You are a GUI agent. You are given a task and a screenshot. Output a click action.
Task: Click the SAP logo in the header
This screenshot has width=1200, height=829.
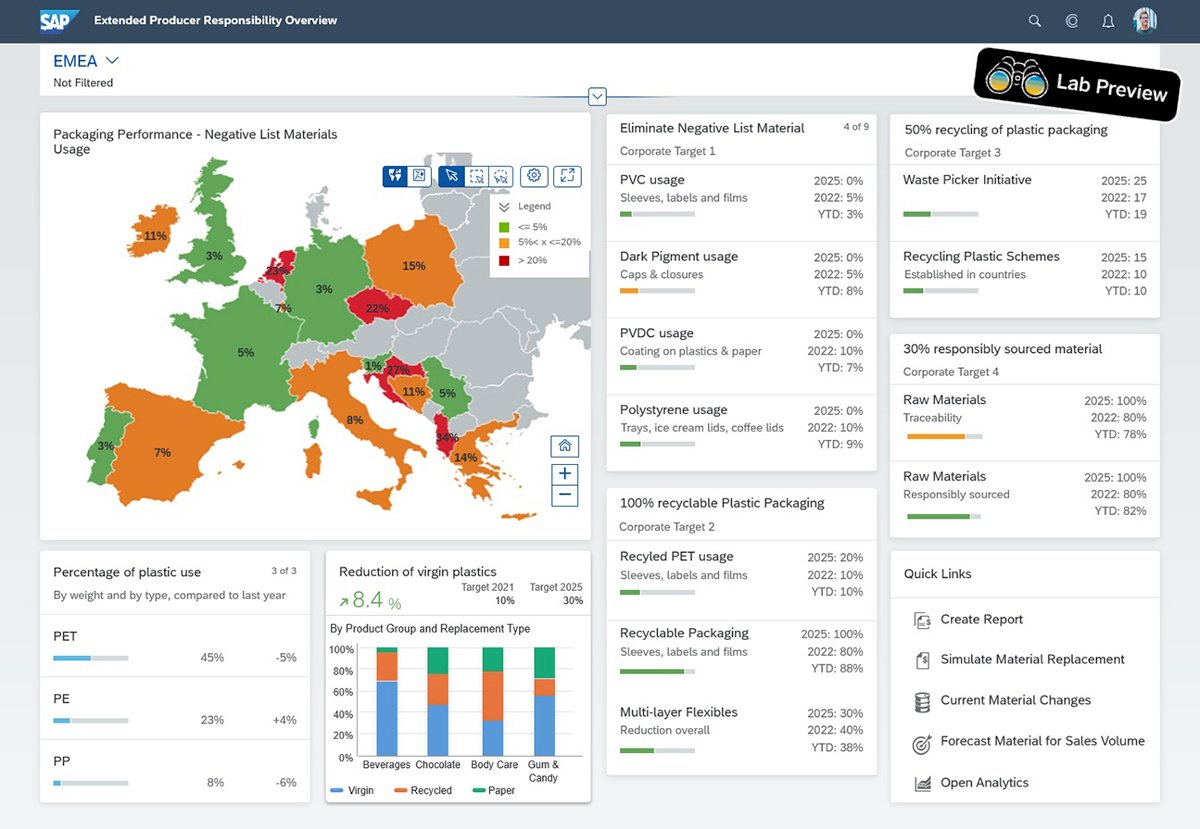(x=57, y=20)
